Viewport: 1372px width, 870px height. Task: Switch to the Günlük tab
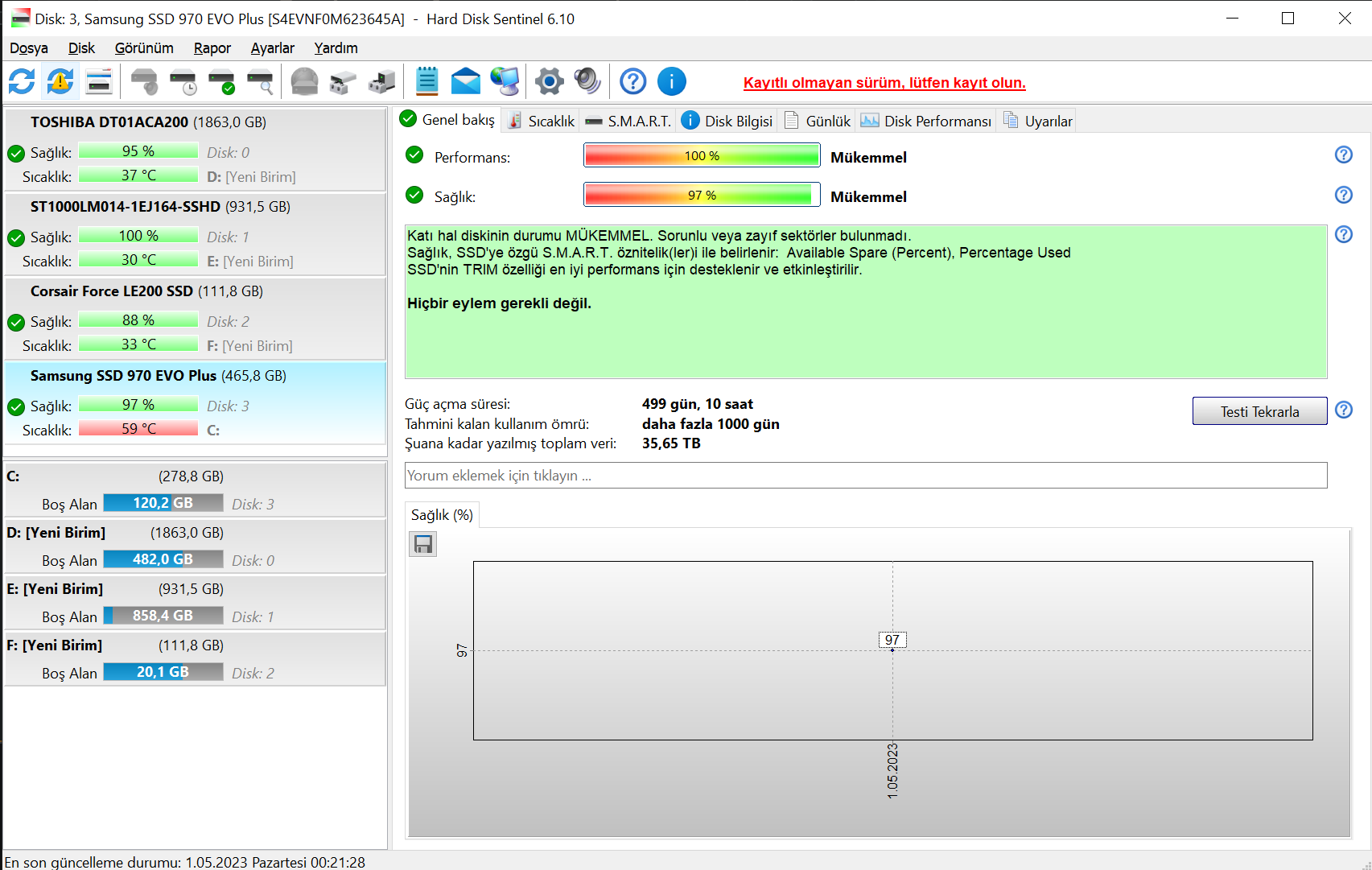coord(818,121)
